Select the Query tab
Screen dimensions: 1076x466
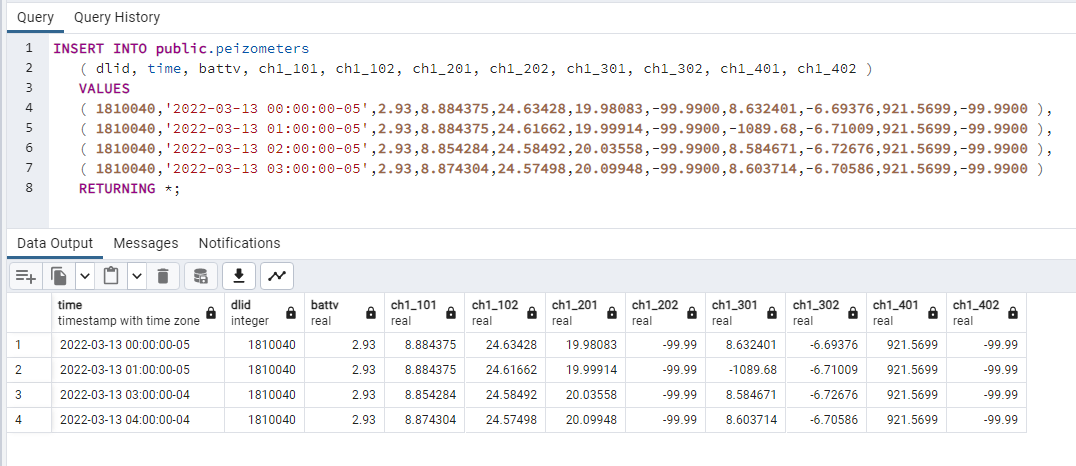pos(36,17)
